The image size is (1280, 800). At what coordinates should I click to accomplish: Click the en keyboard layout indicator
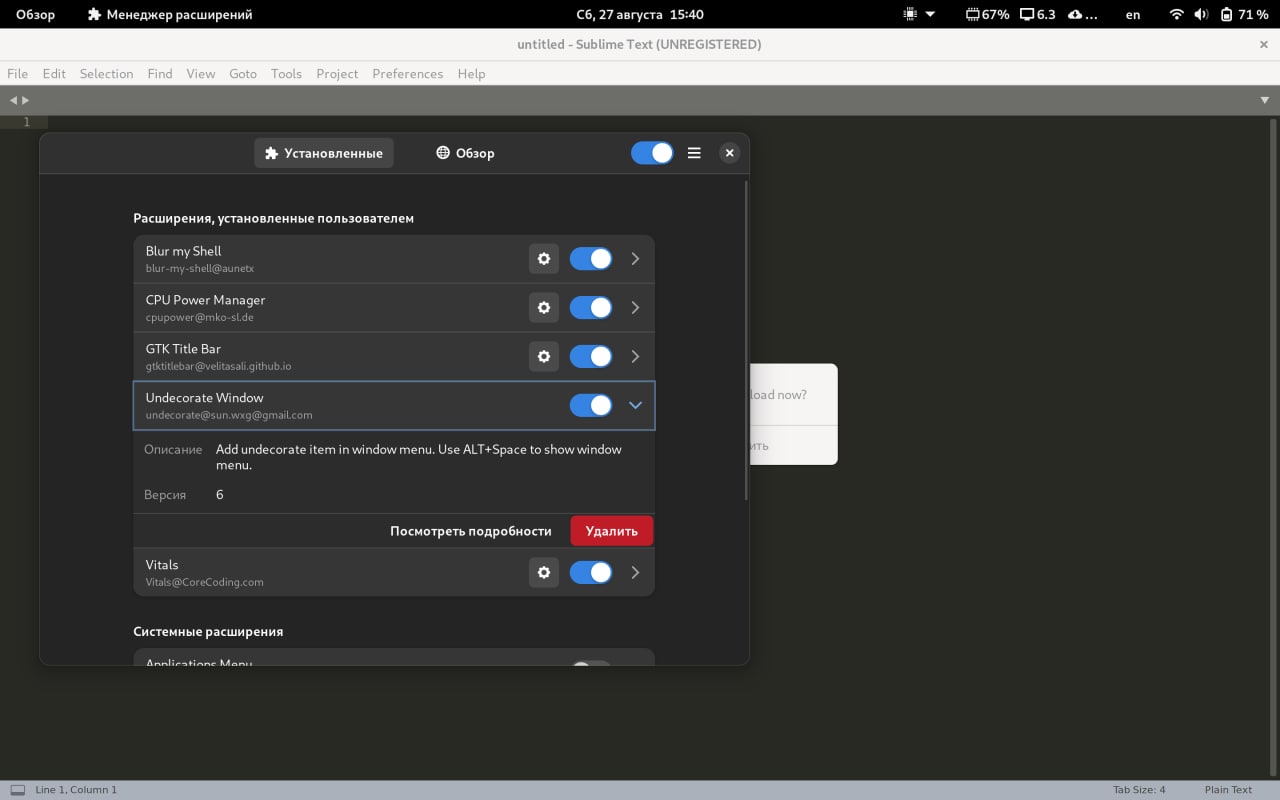(1133, 15)
